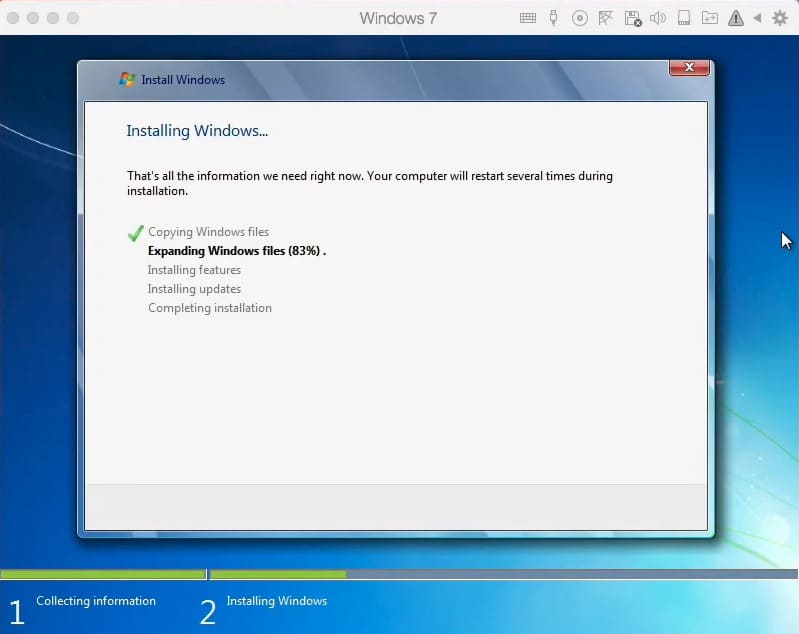Image resolution: width=799 pixels, height=634 pixels.
Task: Click the CD/DVD disc icon
Action: (580, 18)
